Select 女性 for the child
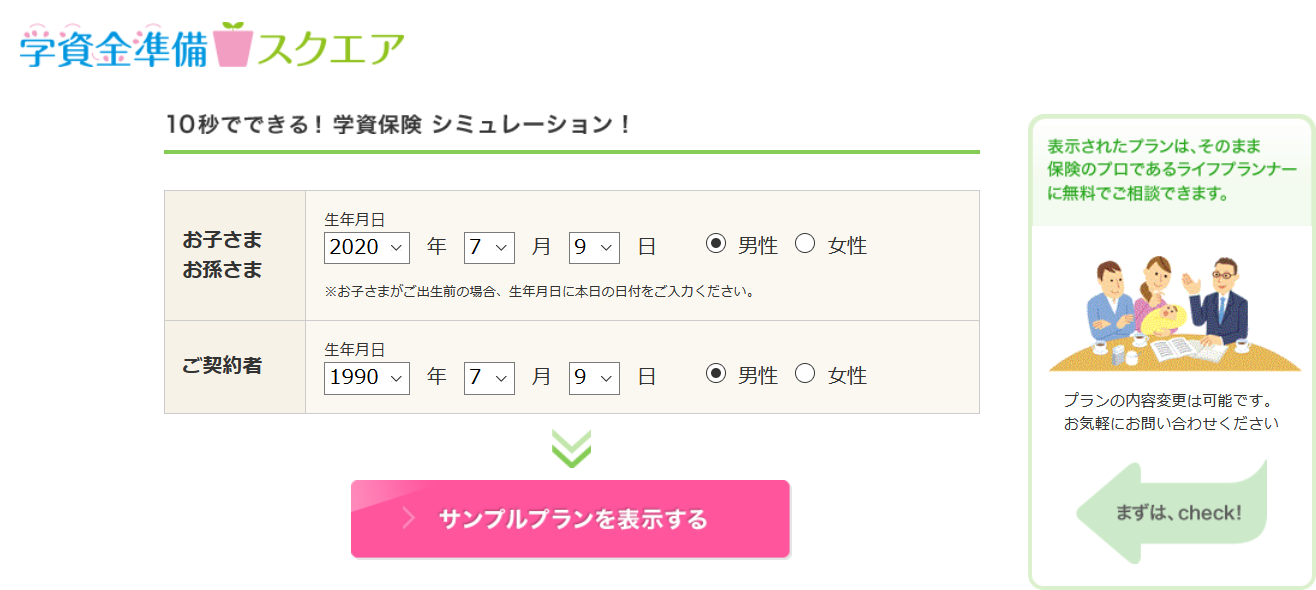This screenshot has height=590, width=1316. tap(805, 244)
